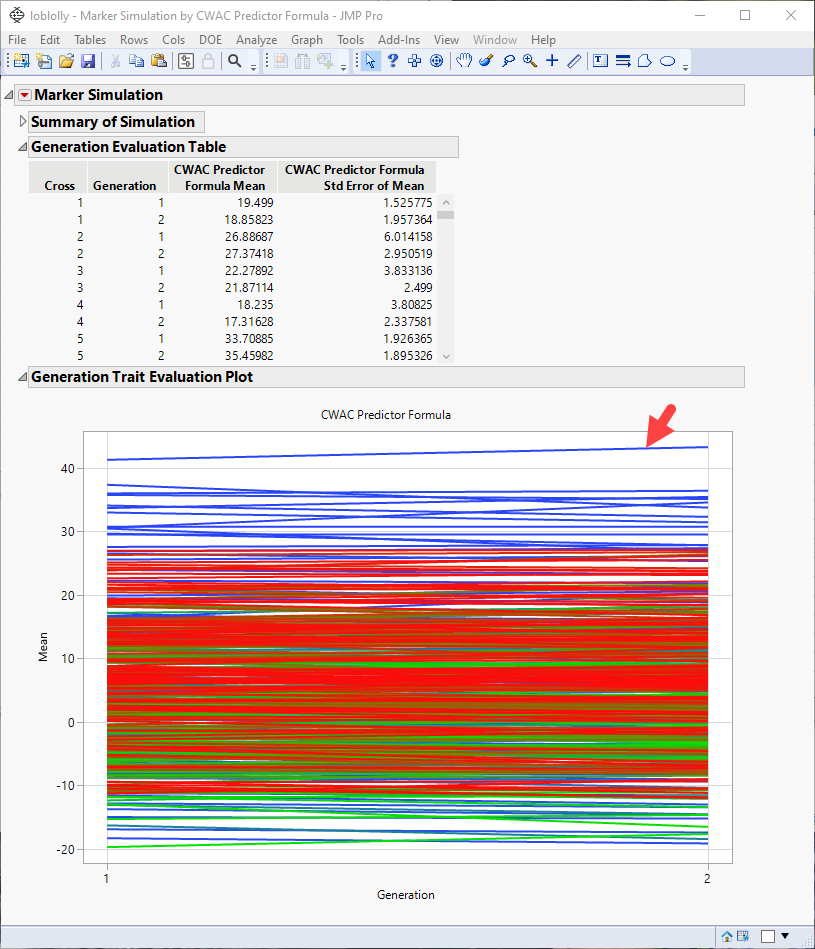Select the Annotate text tool
Viewport: 815px width, 949px height.
(x=600, y=61)
